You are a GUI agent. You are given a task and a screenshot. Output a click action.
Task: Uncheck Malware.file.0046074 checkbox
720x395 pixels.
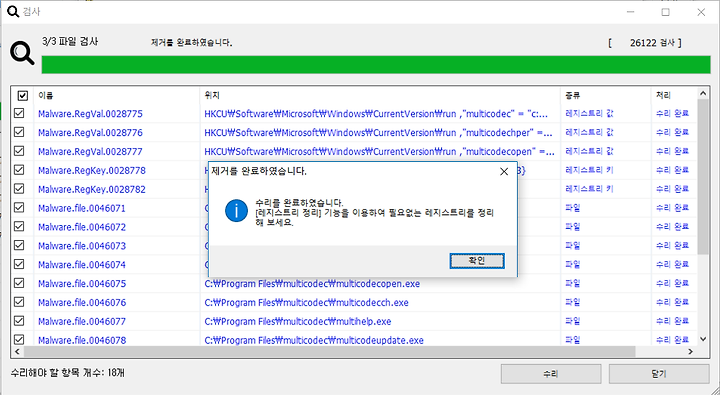19,264
